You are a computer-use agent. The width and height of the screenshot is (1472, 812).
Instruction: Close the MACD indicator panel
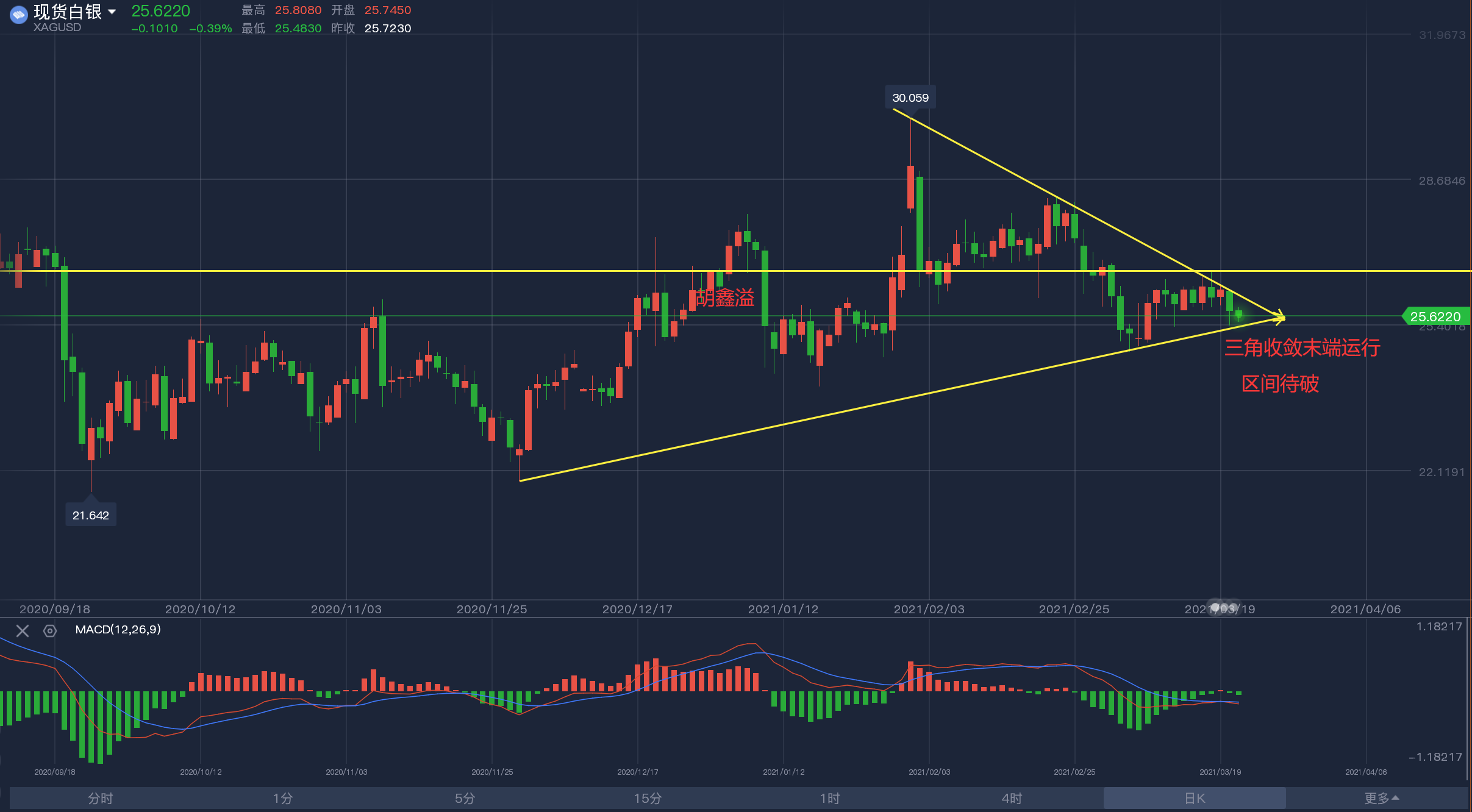[23, 631]
